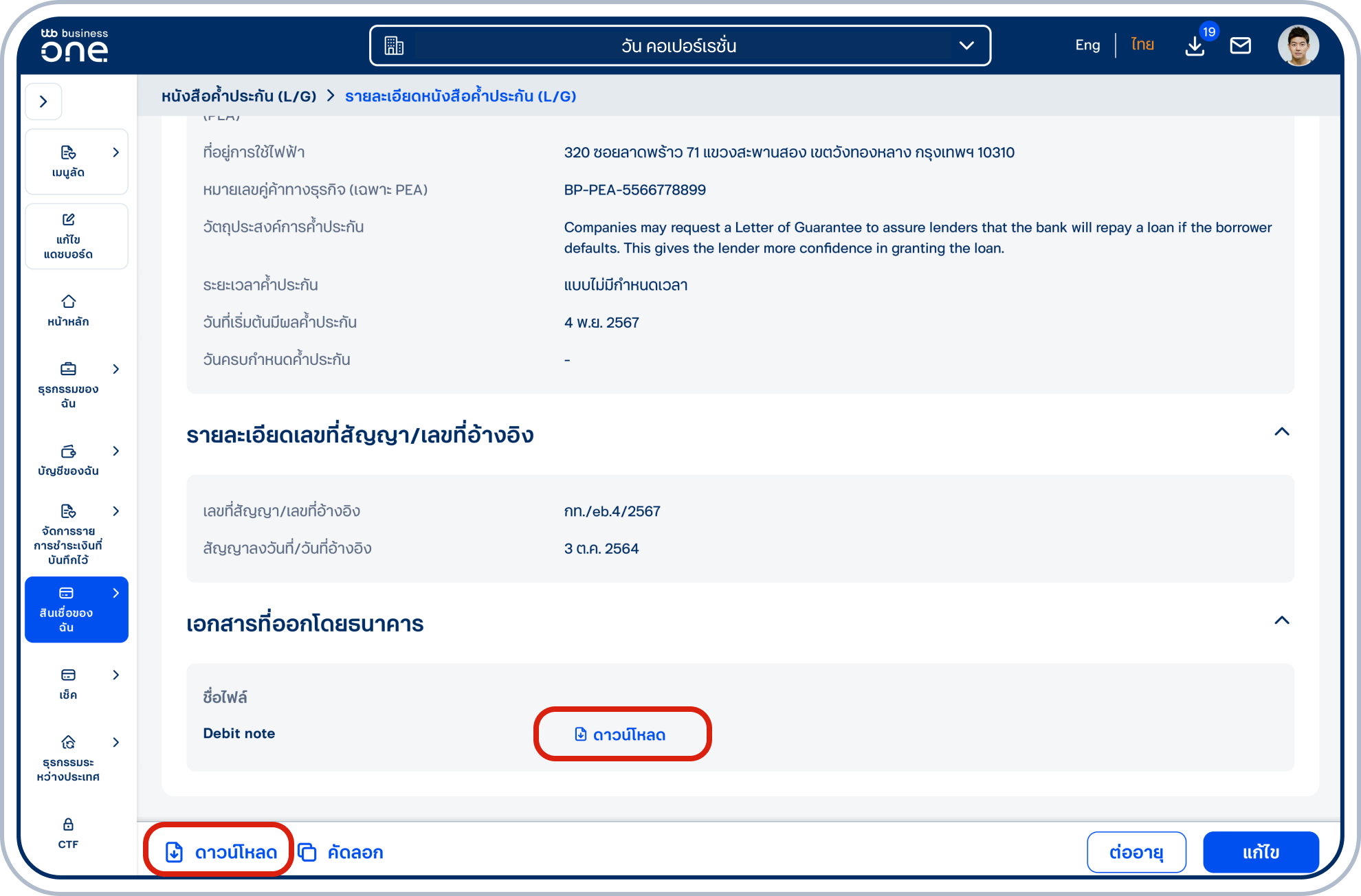
Task: Collapse the รายละเอียดเลขที่สัญญา section
Action: click(1281, 432)
